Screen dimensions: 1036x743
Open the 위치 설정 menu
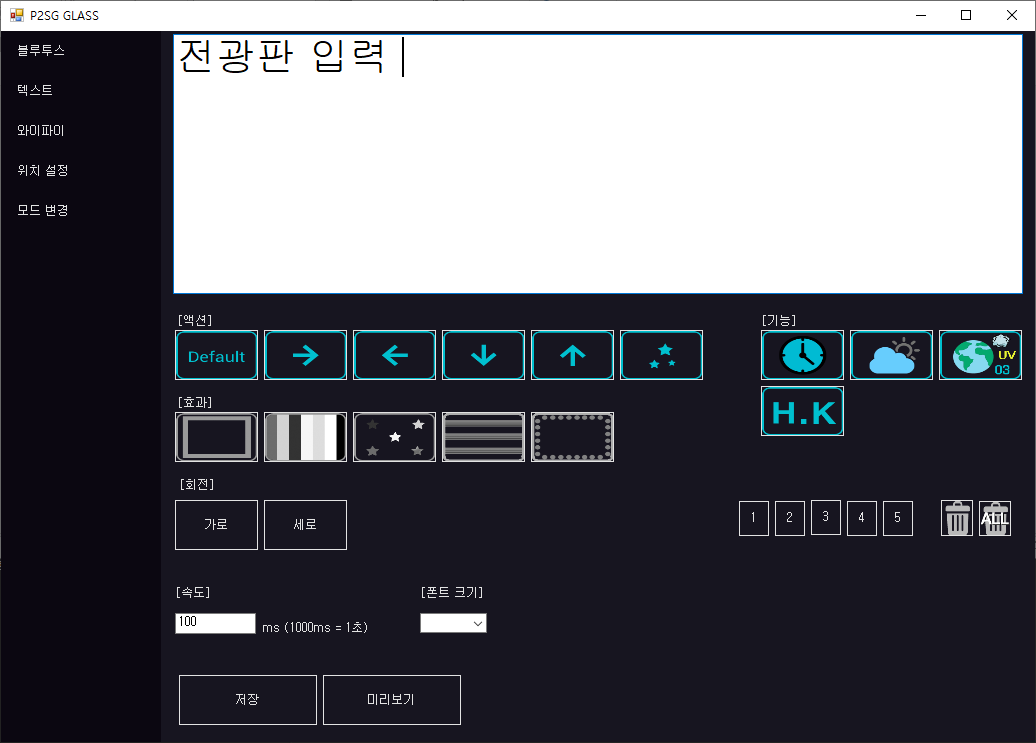point(43,170)
